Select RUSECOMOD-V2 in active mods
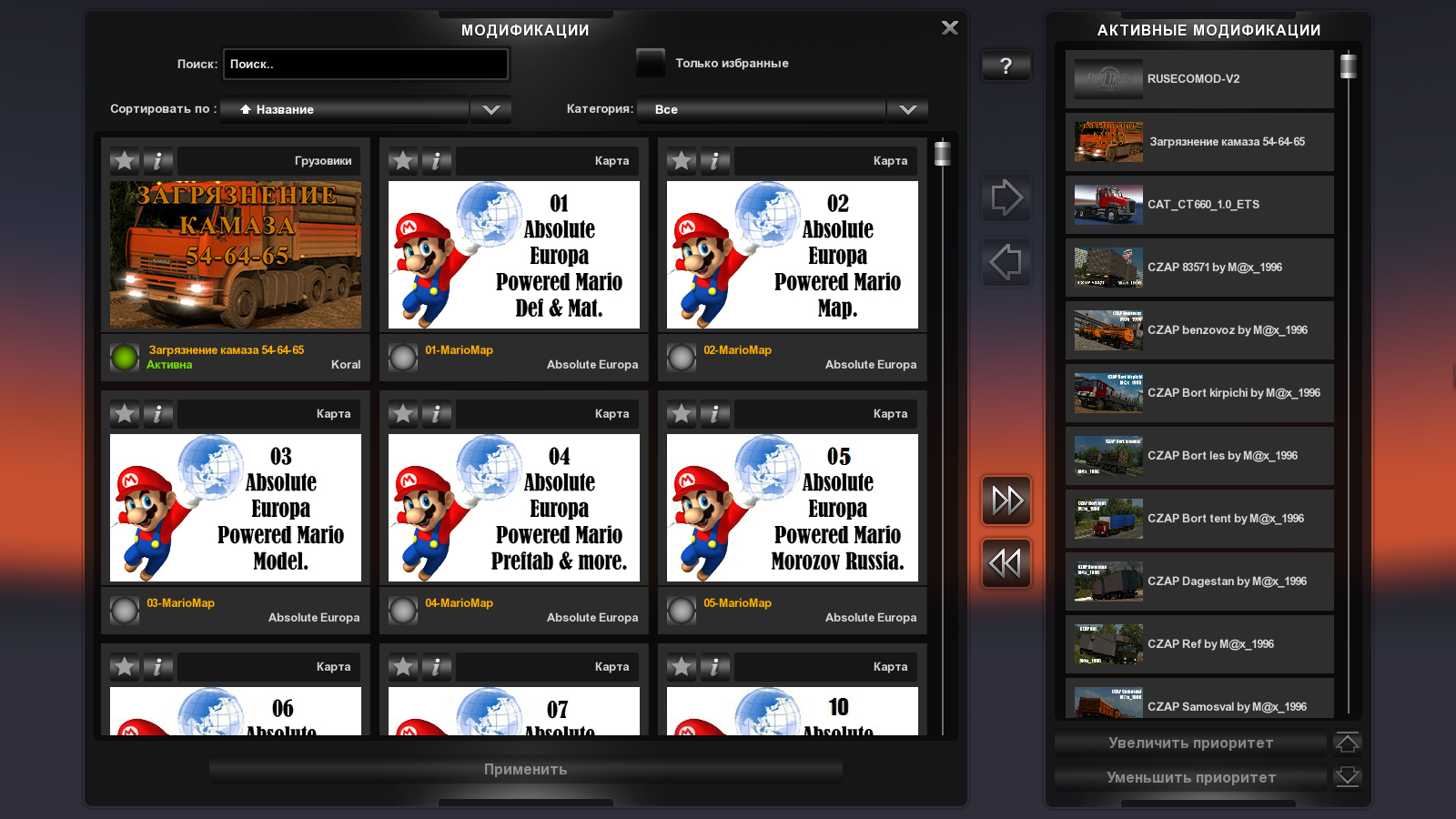Viewport: 1456px width, 819px height. click(x=1199, y=79)
